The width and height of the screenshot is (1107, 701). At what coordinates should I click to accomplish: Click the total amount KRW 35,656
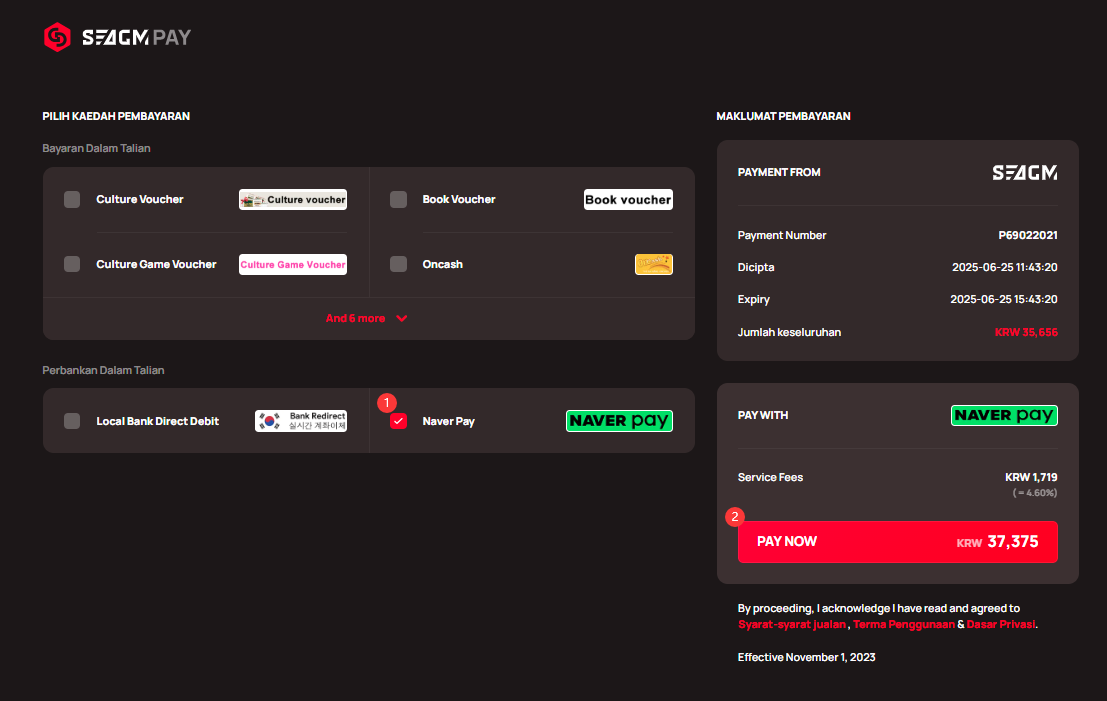point(1027,332)
